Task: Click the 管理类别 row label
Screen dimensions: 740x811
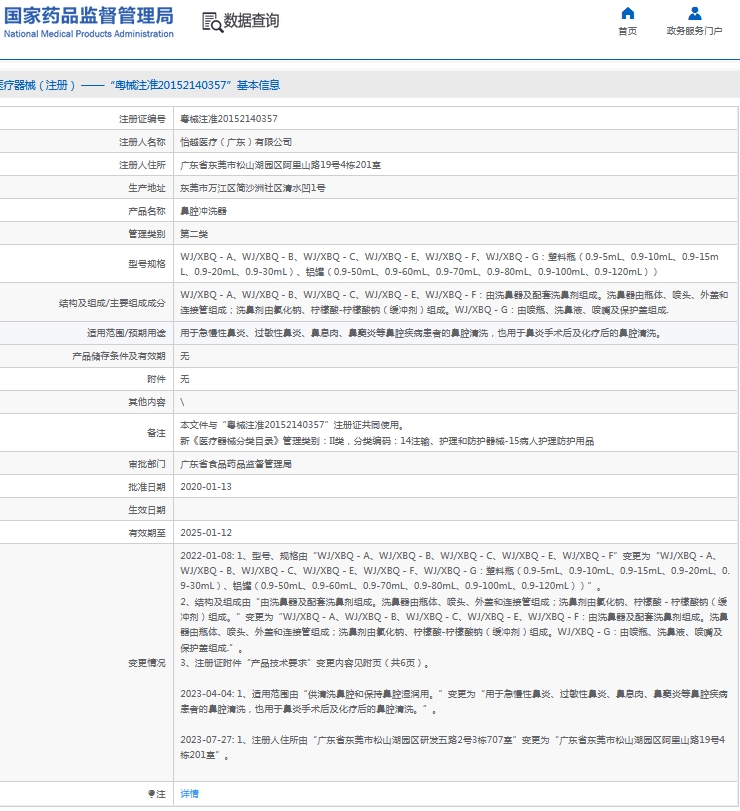Action: pos(147,234)
